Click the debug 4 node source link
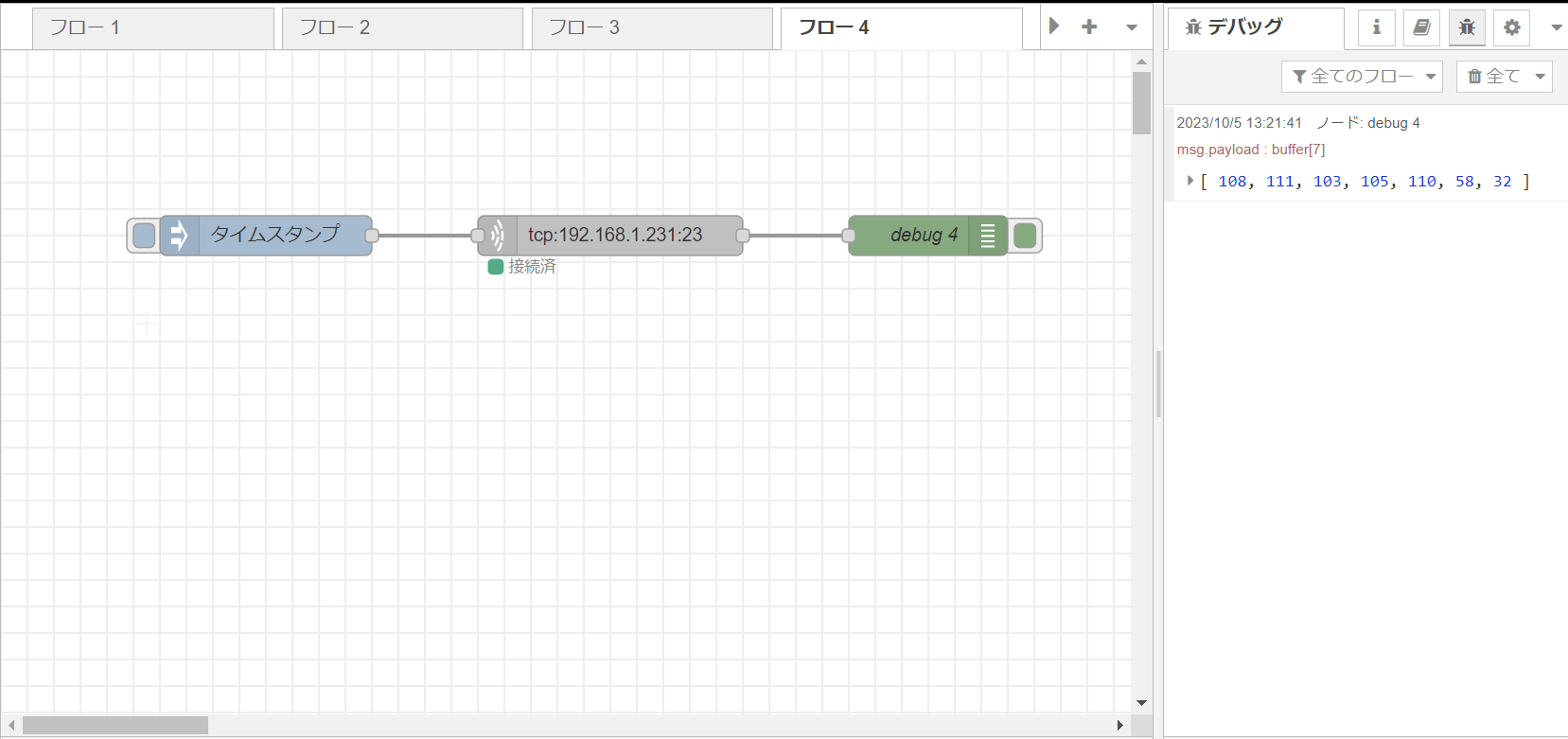This screenshot has height=739, width=1568. pyautogui.click(x=1393, y=123)
